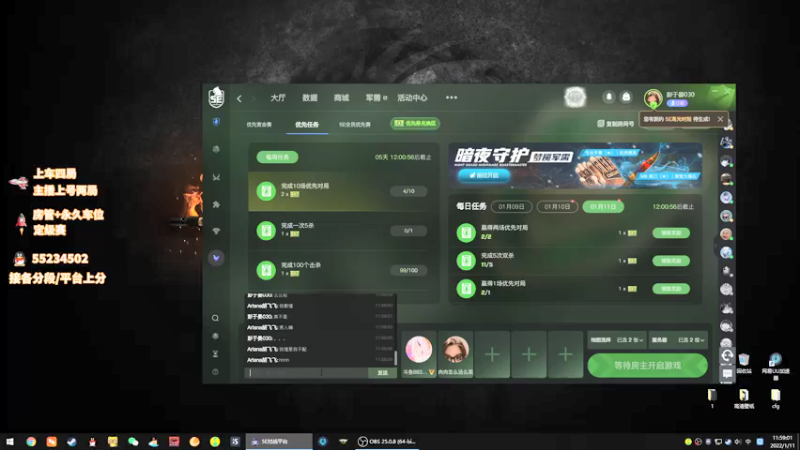
Task: Click the empty plus slot beside 肉肉怎么这么菜
Action: tap(492, 354)
